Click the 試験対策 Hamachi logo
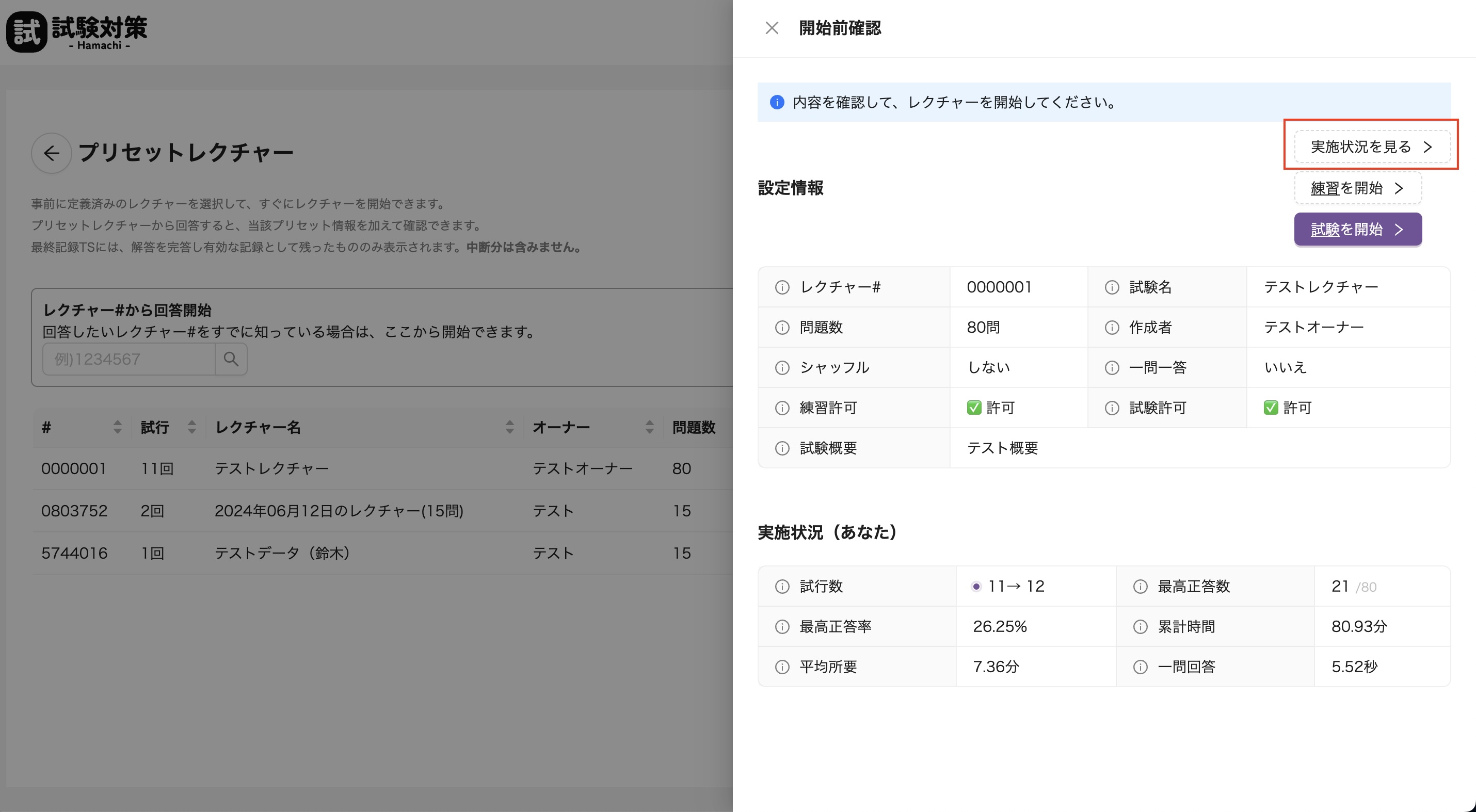 (x=77, y=32)
